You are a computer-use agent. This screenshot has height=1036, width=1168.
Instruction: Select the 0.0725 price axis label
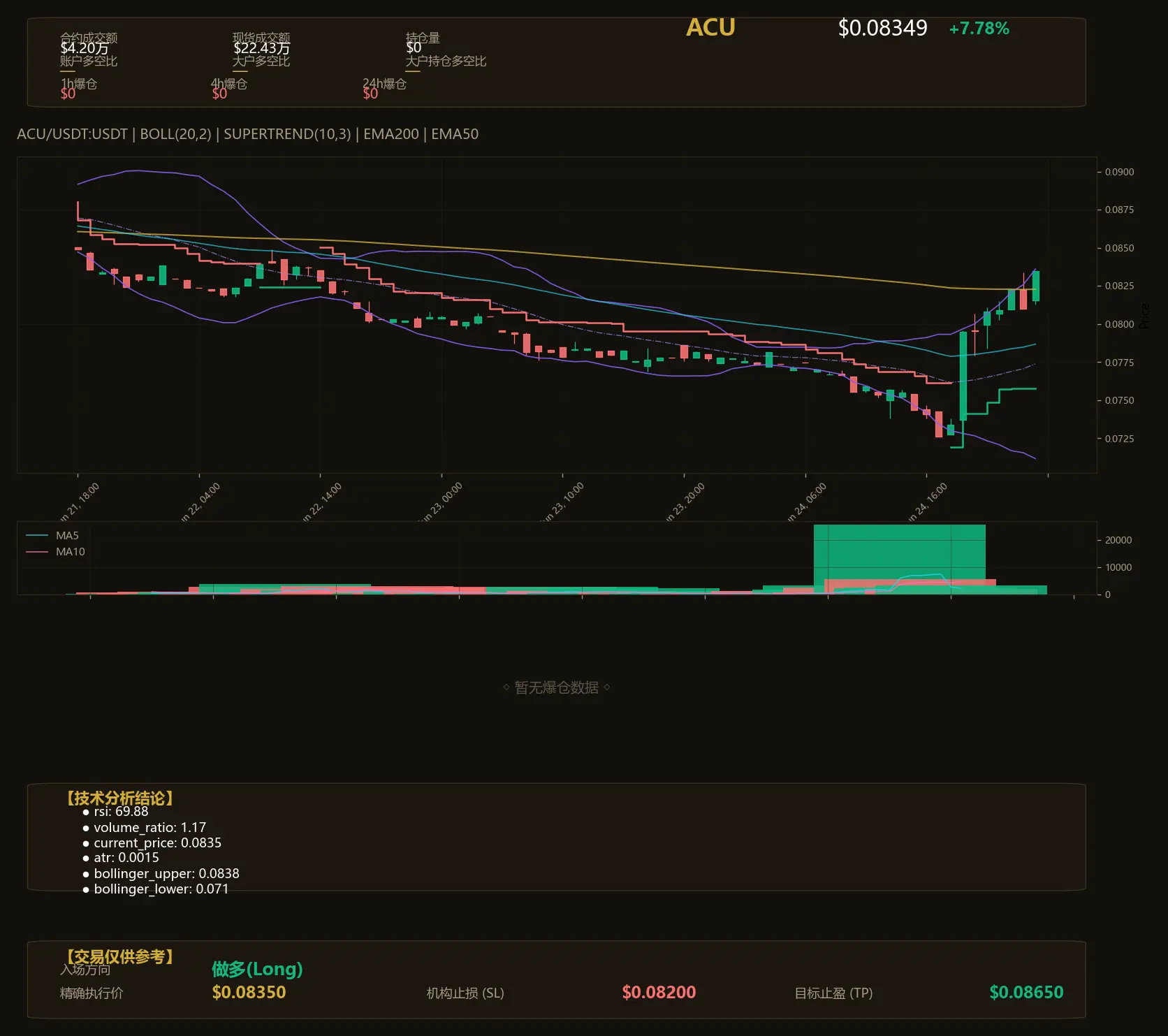click(1119, 439)
